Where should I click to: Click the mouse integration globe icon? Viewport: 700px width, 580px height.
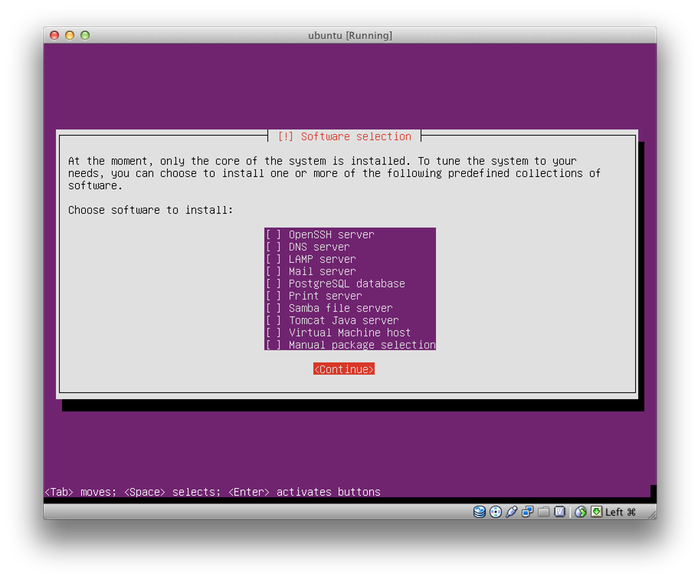click(580, 512)
